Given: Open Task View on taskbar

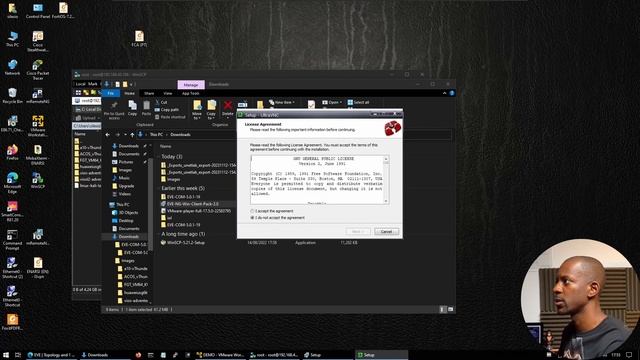Looking at the screenshot, I should (x=18, y=355).
